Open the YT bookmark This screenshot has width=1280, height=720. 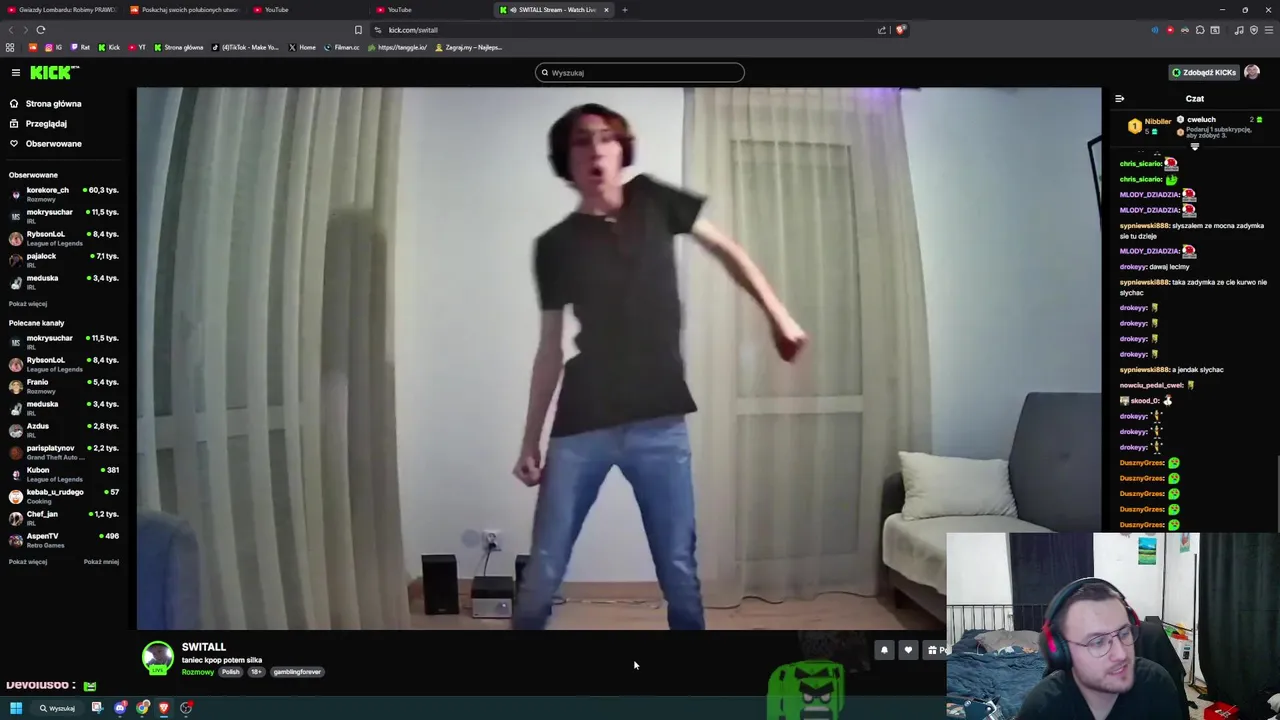pyautogui.click(x=136, y=47)
